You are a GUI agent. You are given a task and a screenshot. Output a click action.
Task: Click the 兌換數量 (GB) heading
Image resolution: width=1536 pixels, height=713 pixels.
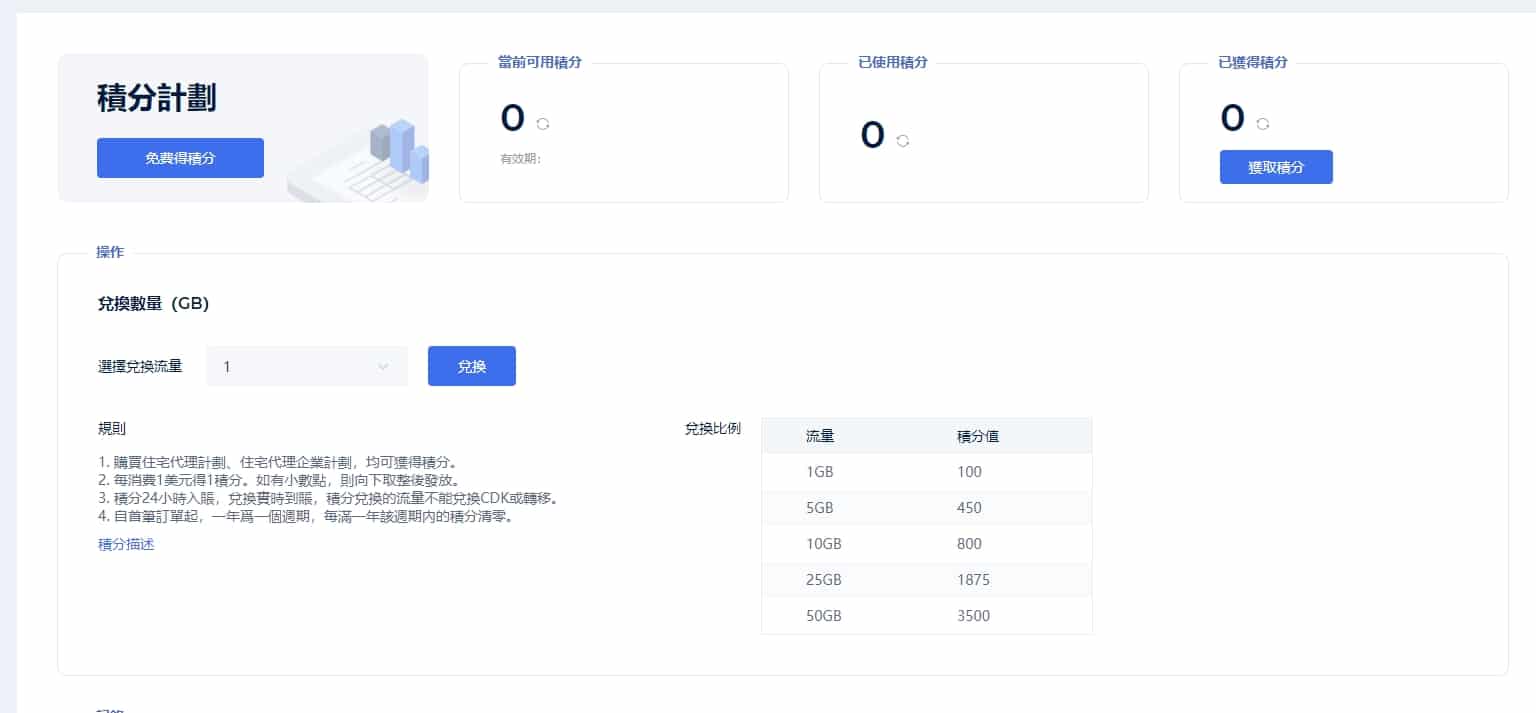click(153, 304)
